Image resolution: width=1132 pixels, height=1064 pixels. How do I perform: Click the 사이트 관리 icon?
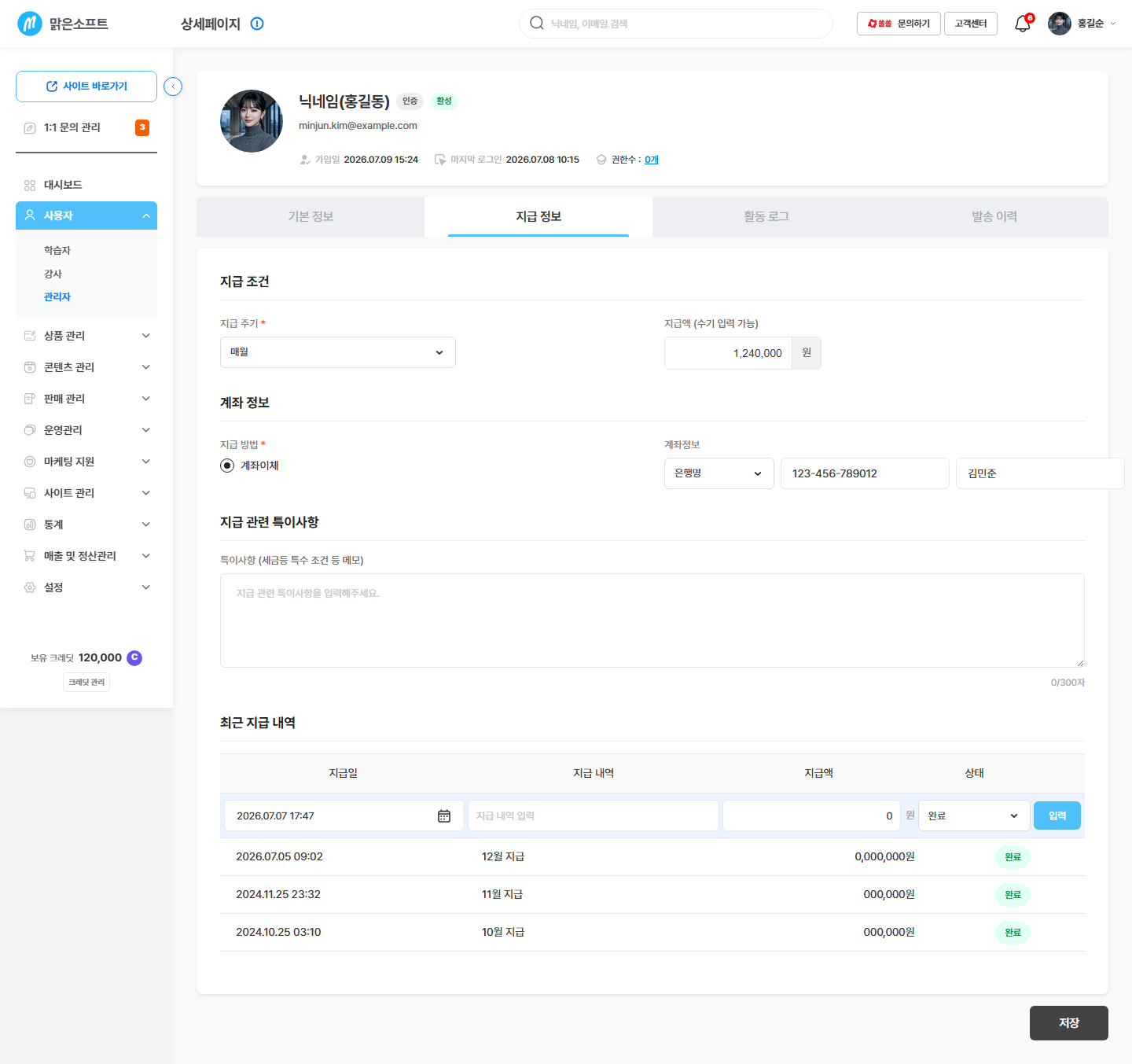coord(30,493)
